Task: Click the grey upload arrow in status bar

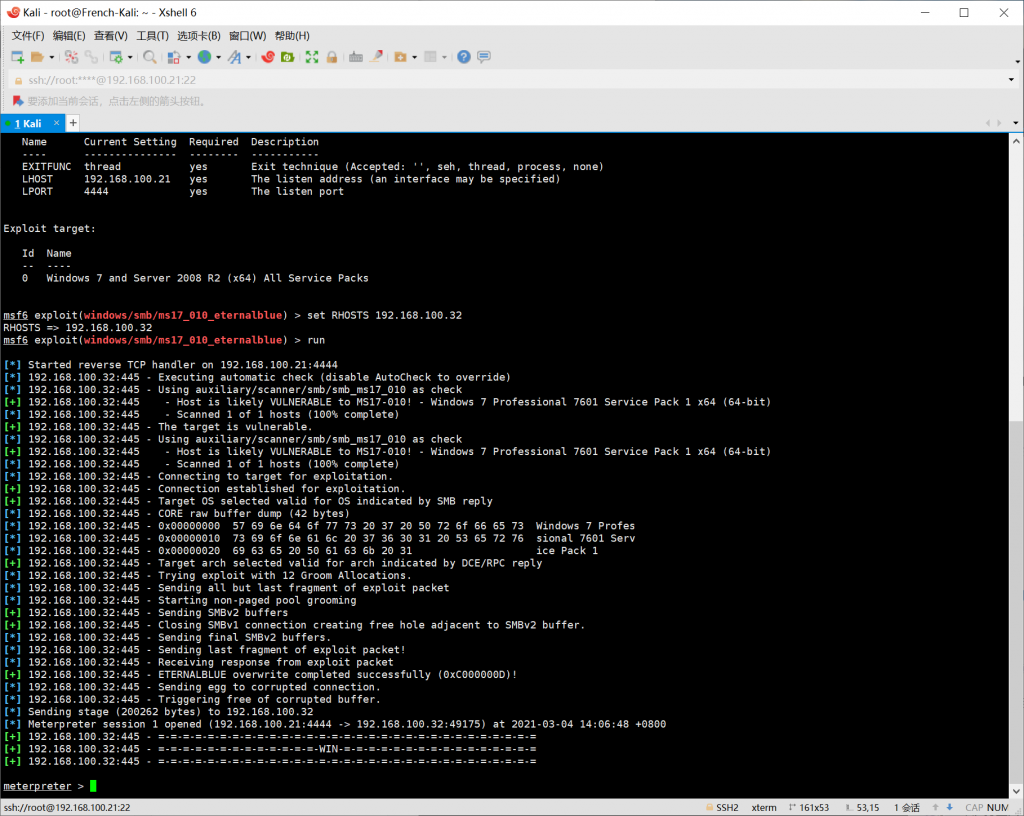Action: coord(936,808)
